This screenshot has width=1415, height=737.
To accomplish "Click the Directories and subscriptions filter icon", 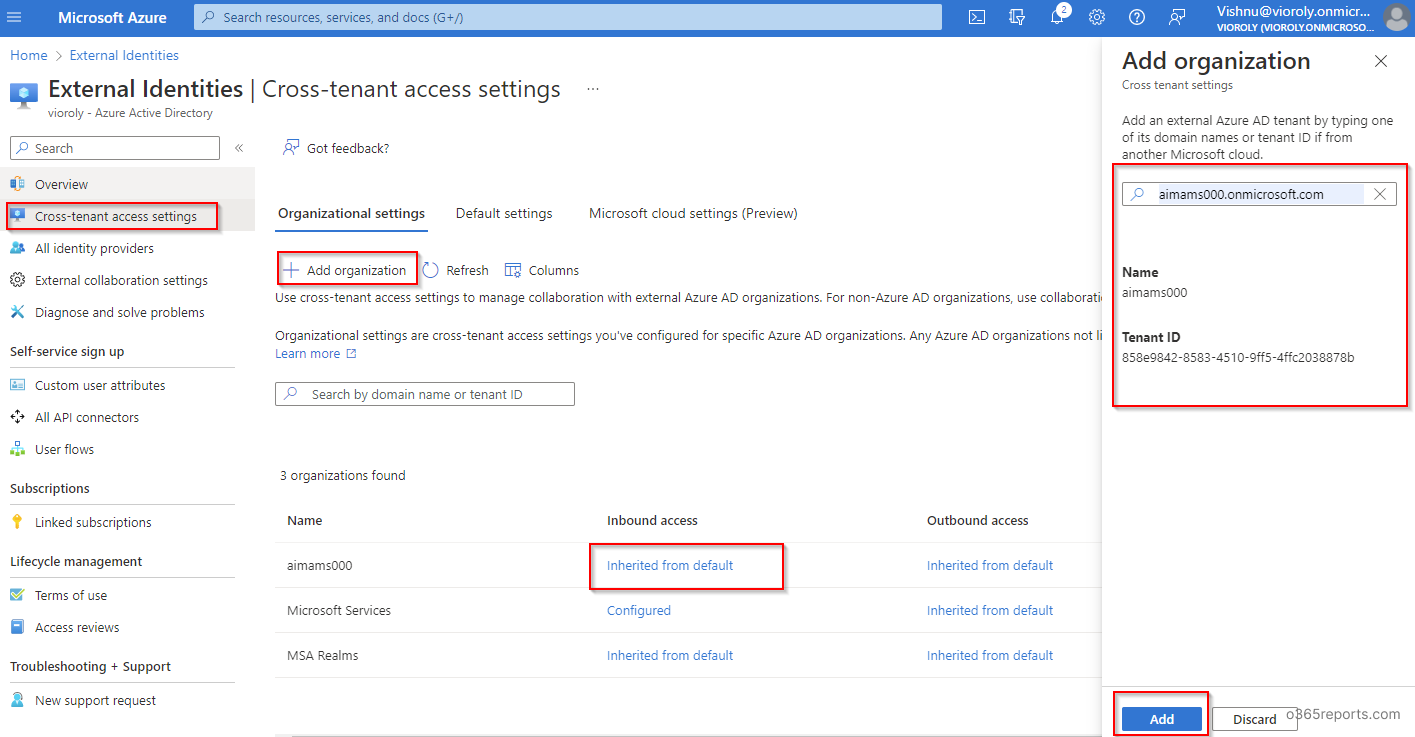I will (x=1017, y=17).
